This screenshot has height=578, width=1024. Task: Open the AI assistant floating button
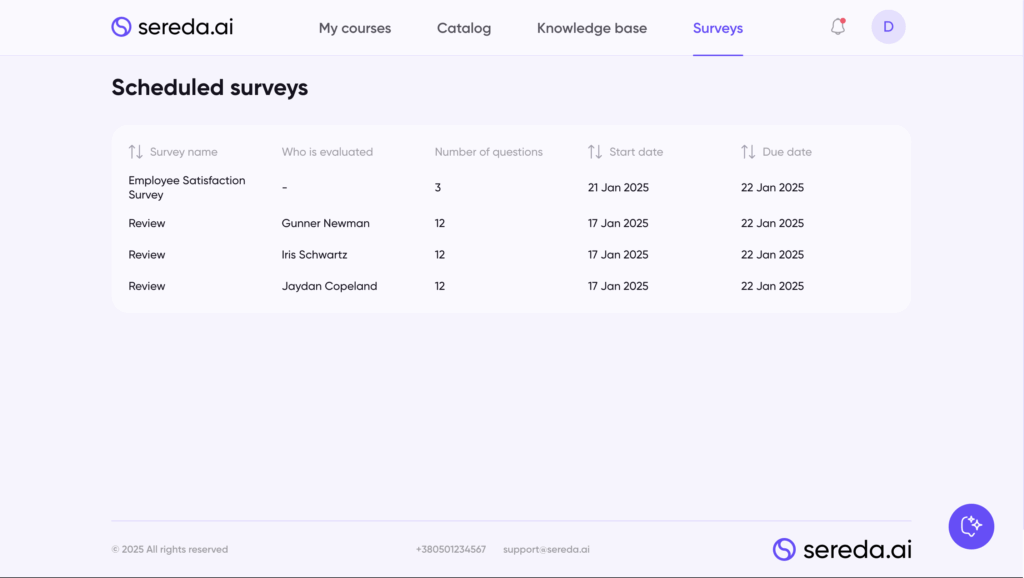coord(971,526)
